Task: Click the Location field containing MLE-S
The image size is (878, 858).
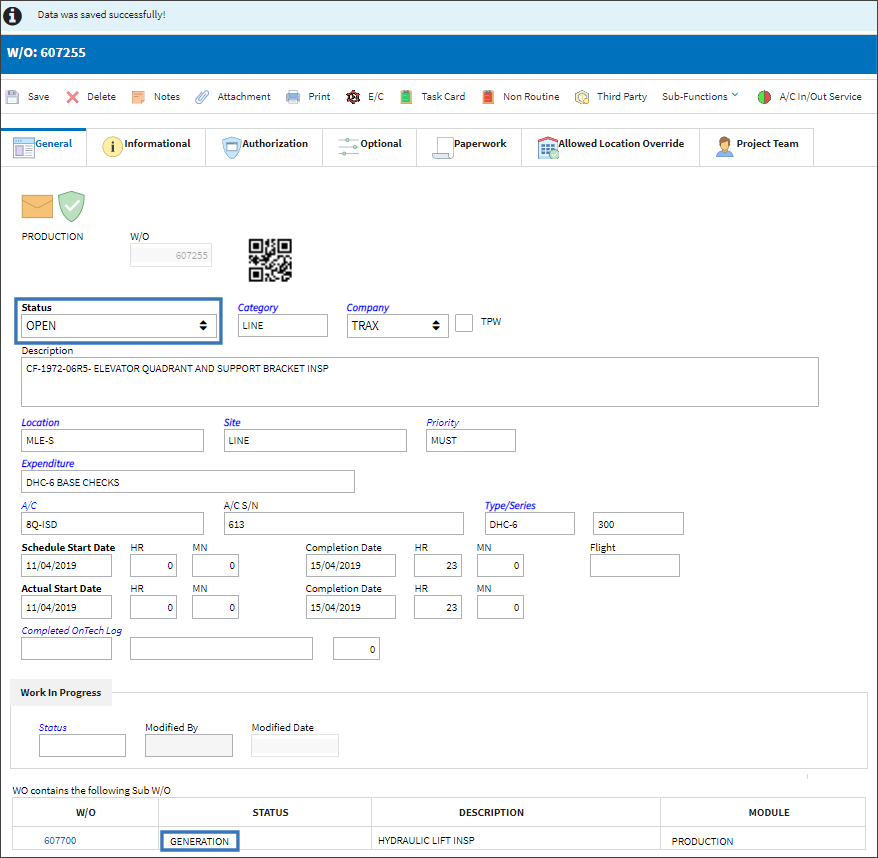Action: point(113,441)
